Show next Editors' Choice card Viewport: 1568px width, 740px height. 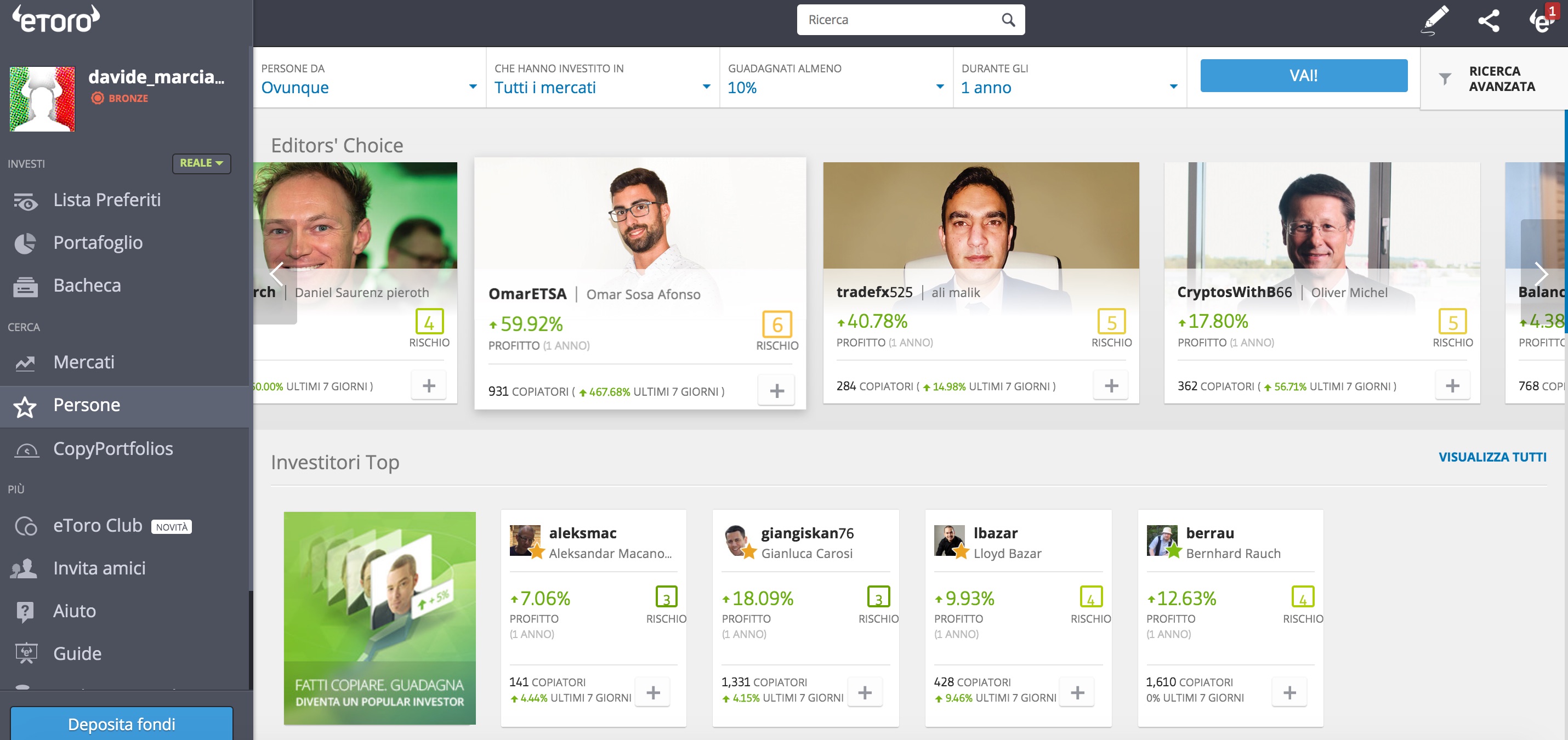tap(1542, 273)
